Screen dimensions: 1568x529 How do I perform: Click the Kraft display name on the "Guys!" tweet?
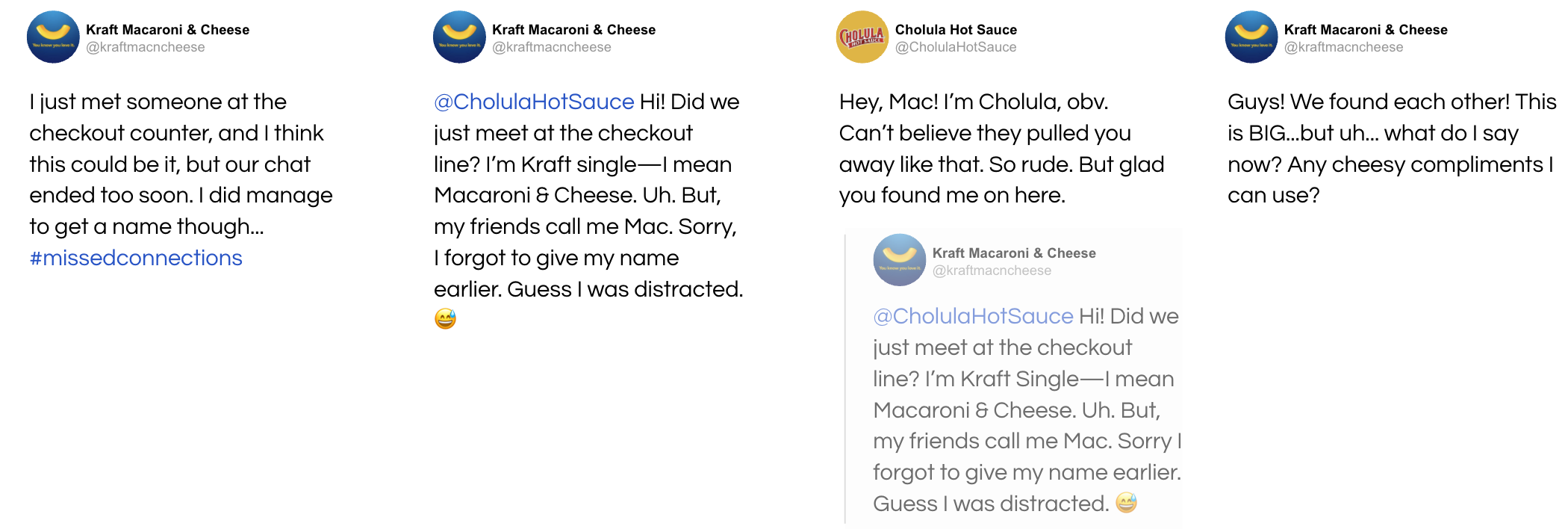pos(1366,30)
